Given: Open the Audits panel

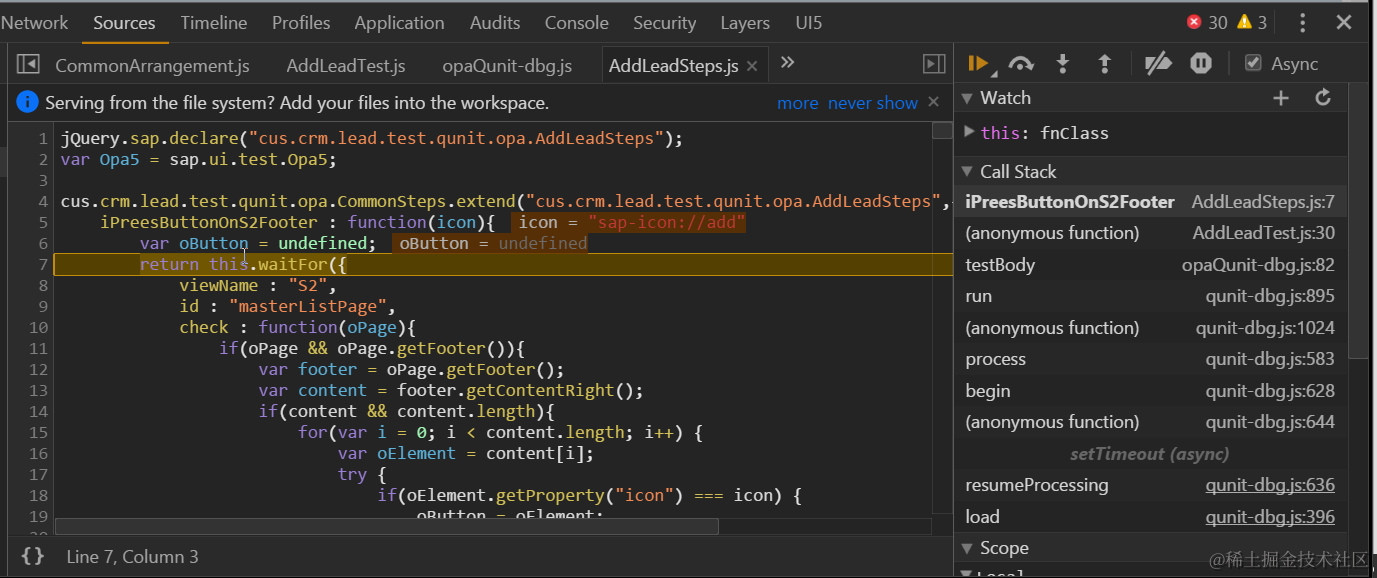Looking at the screenshot, I should [495, 22].
